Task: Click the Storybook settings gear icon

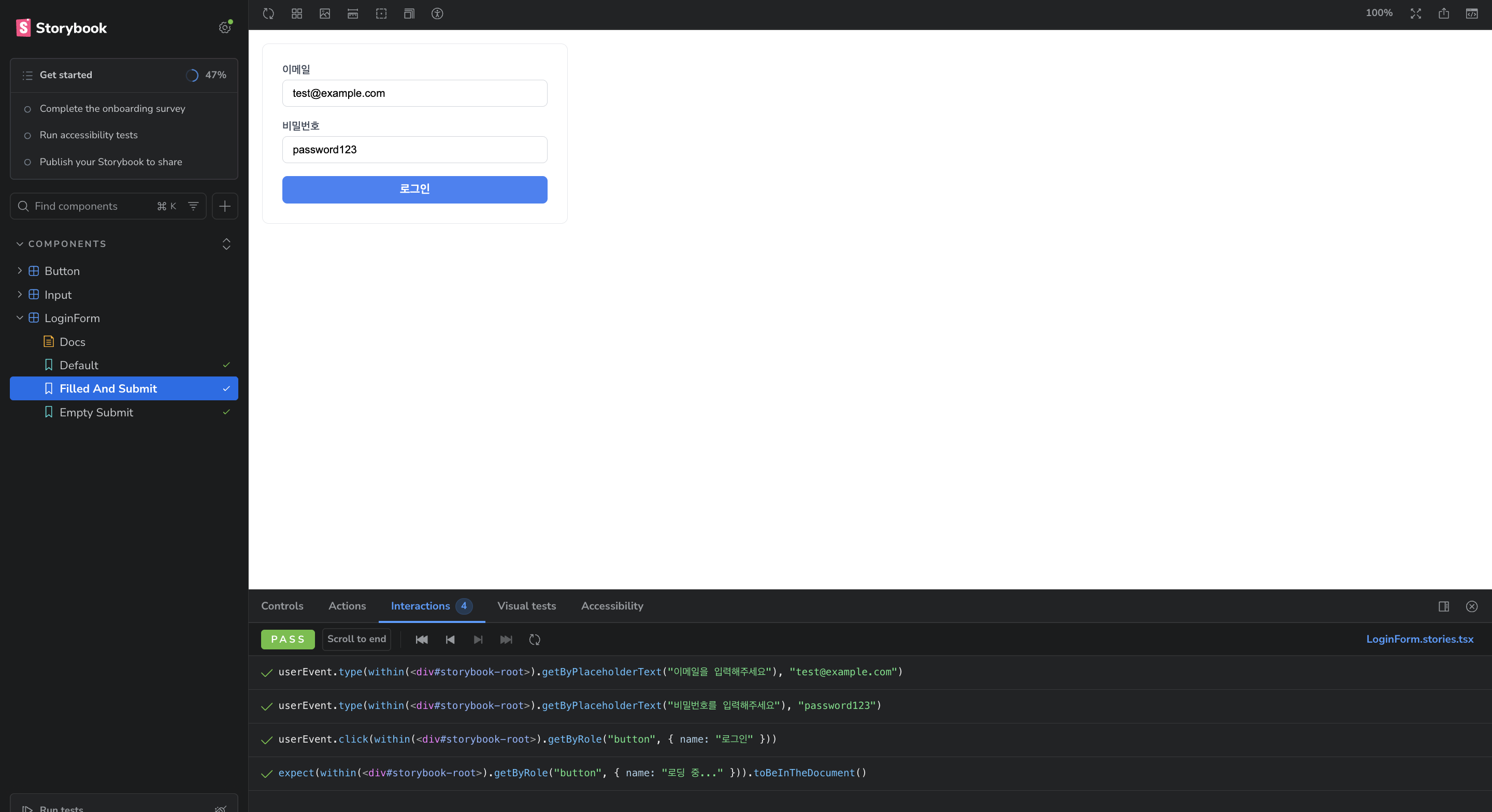Action: [x=225, y=27]
